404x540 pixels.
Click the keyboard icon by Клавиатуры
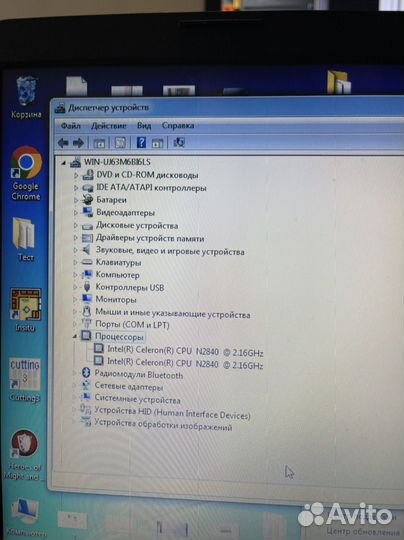point(87,262)
